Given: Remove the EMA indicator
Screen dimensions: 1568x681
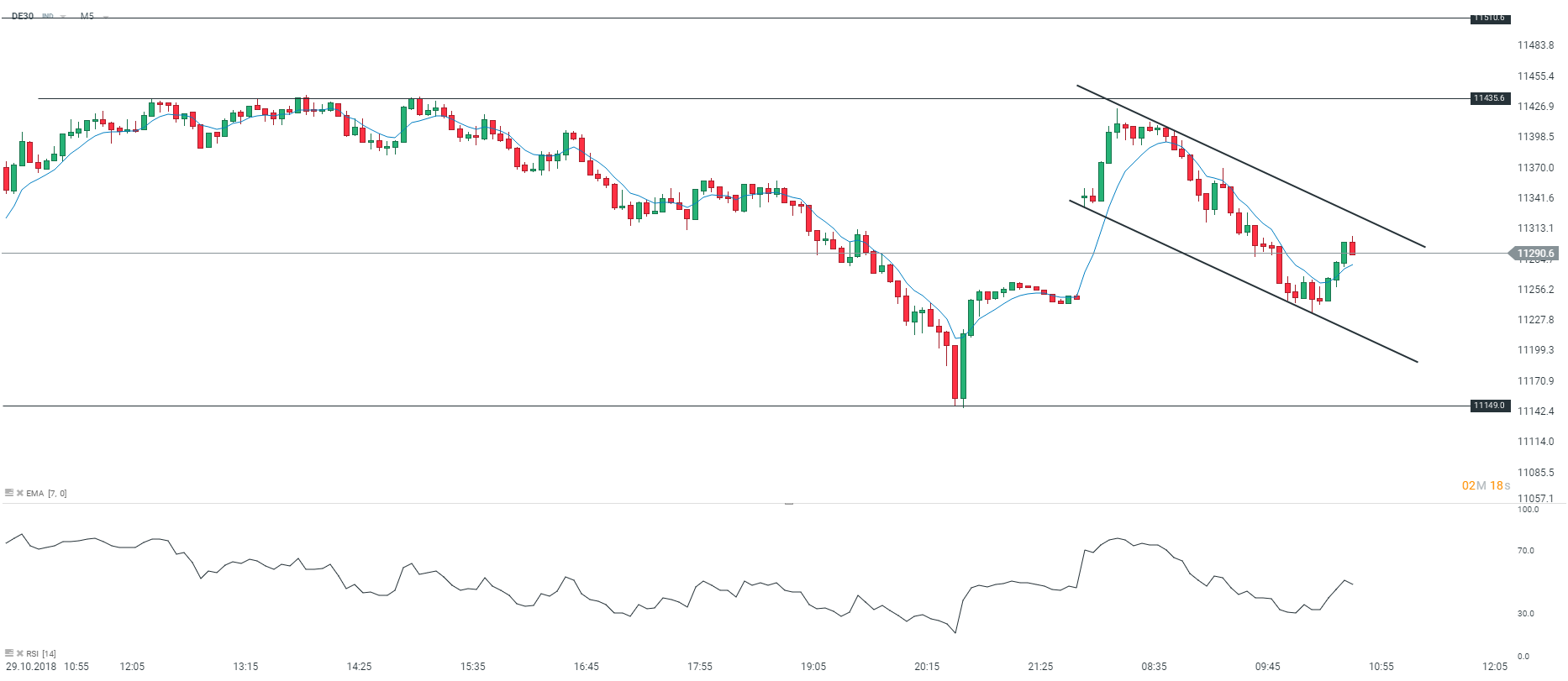Looking at the screenshot, I should pos(19,493).
